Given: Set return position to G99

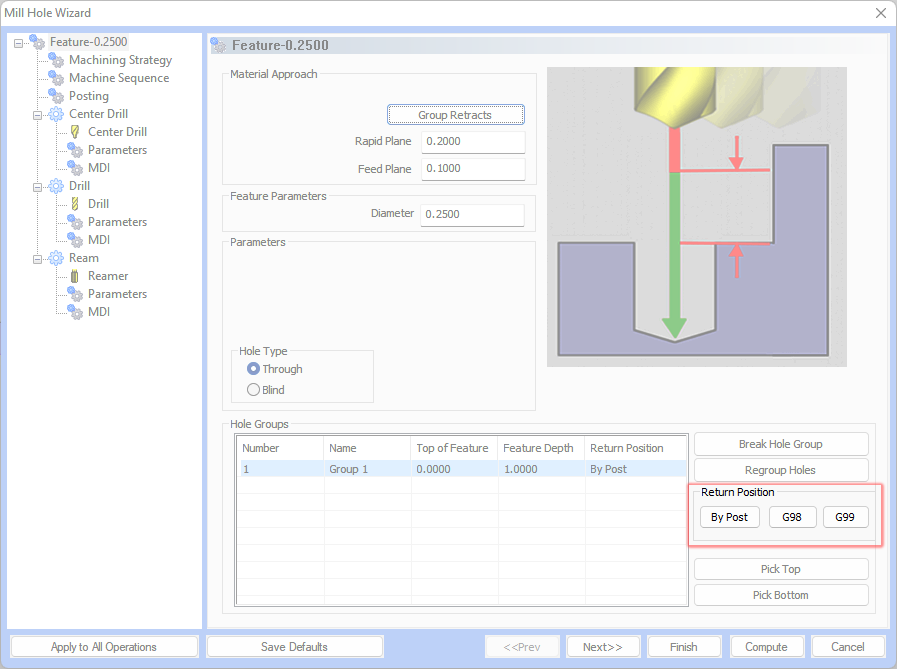Looking at the screenshot, I should pos(845,517).
